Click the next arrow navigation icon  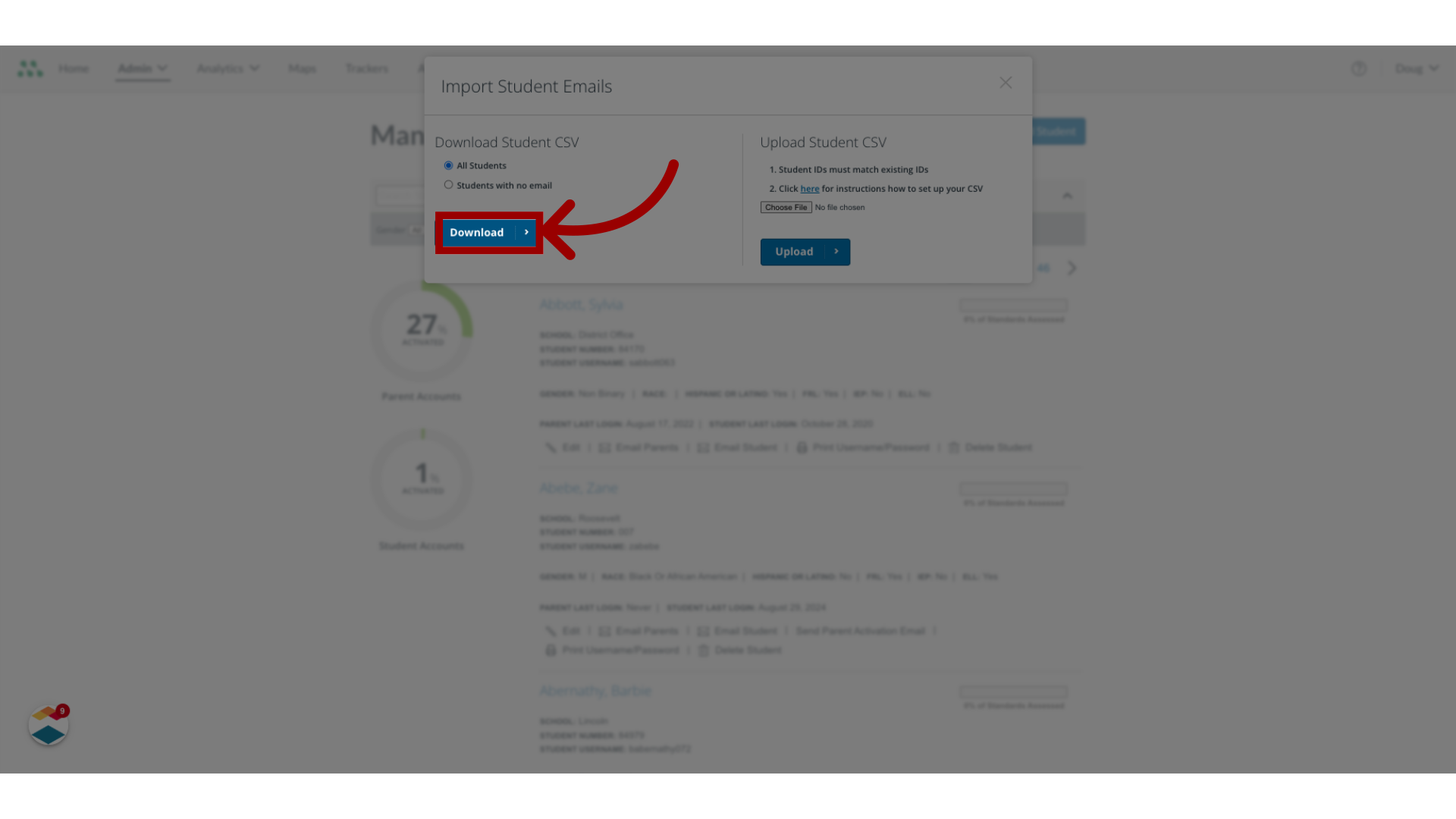pyautogui.click(x=1072, y=268)
